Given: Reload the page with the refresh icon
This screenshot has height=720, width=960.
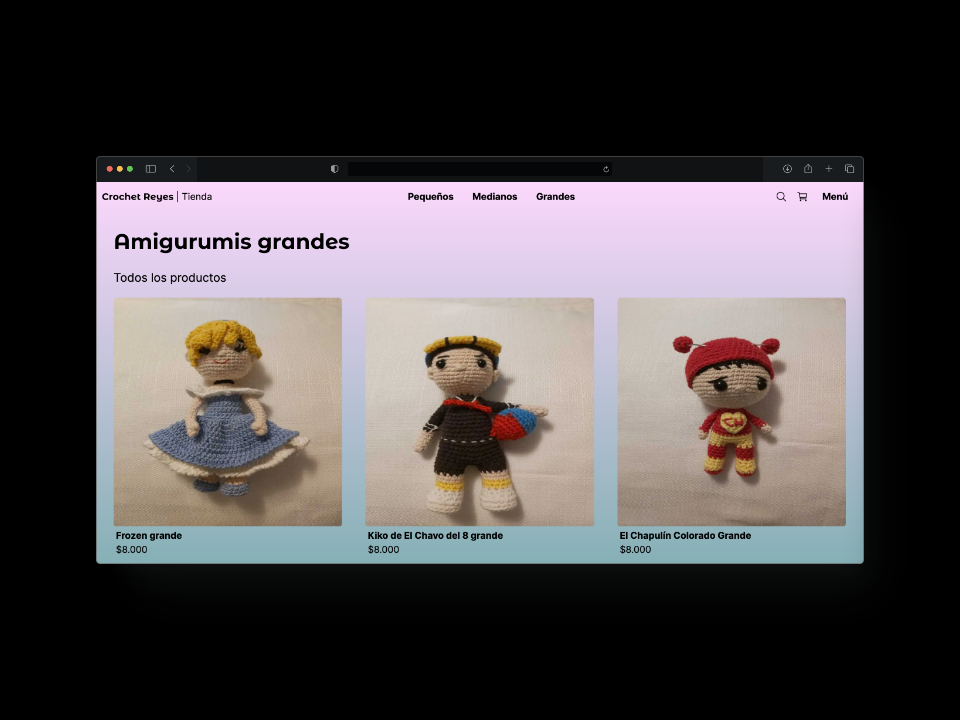Looking at the screenshot, I should 606,169.
